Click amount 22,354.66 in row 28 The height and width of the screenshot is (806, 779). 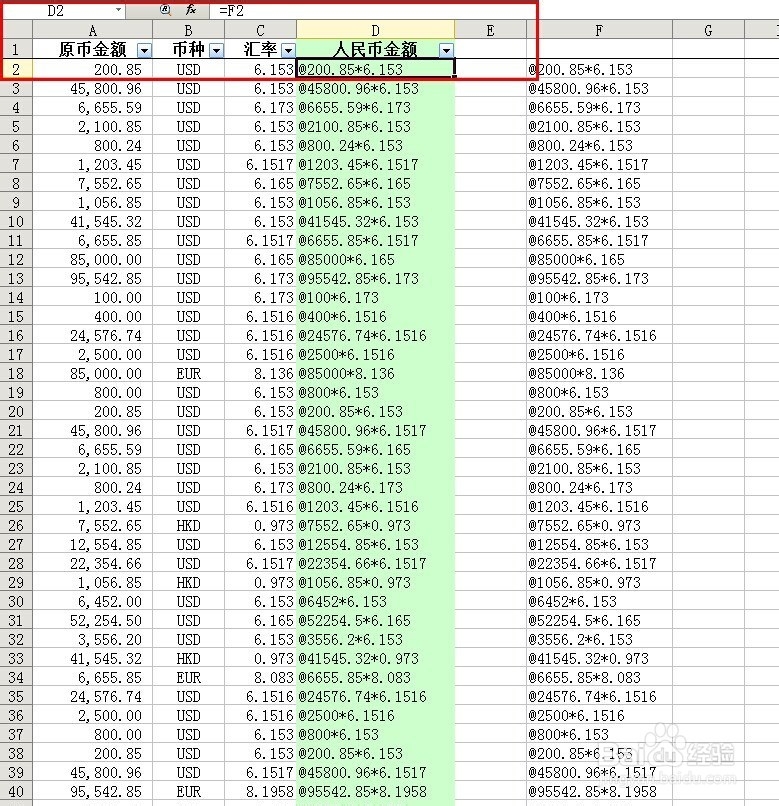[93, 563]
